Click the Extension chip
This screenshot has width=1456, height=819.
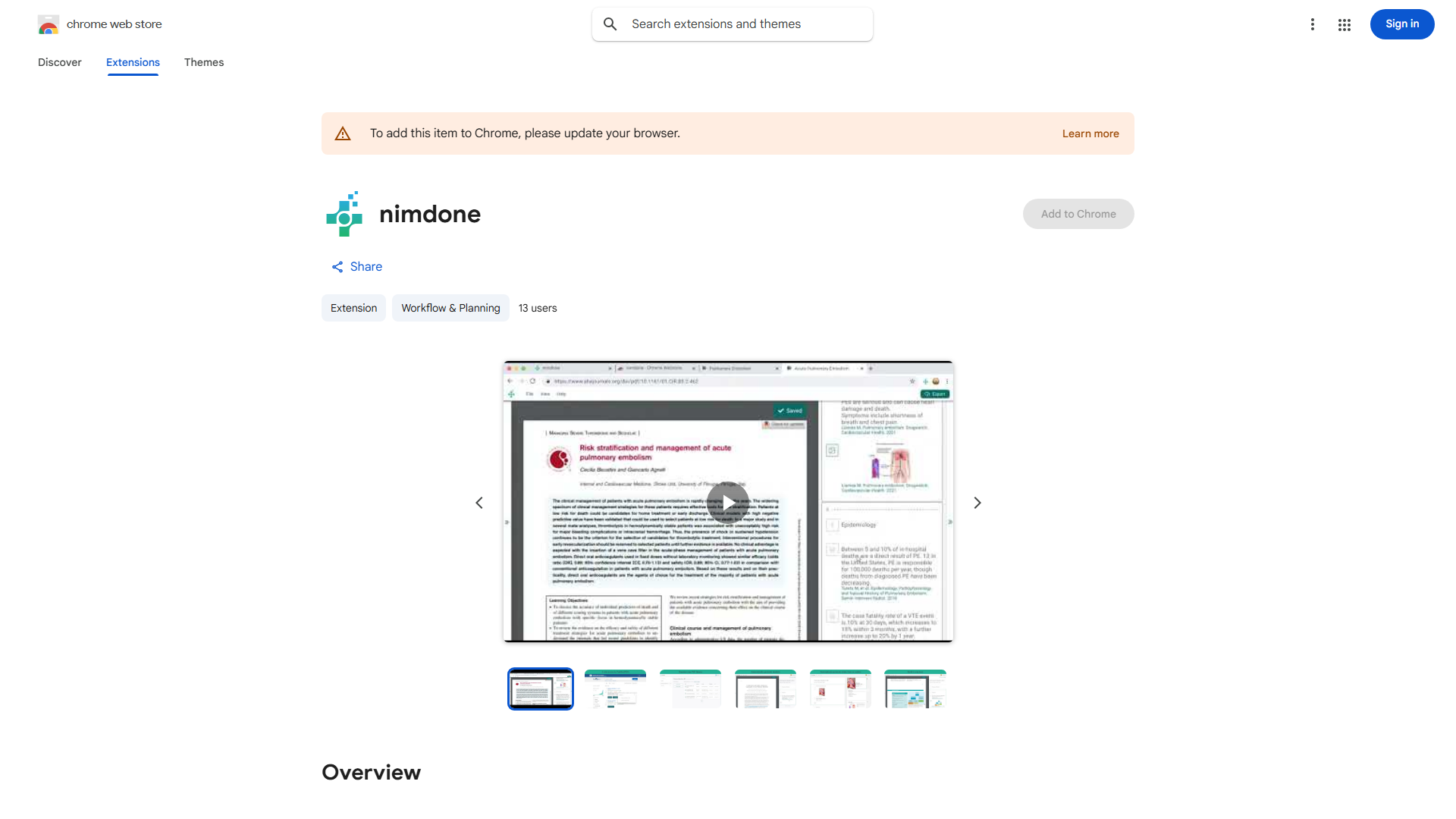tap(353, 308)
